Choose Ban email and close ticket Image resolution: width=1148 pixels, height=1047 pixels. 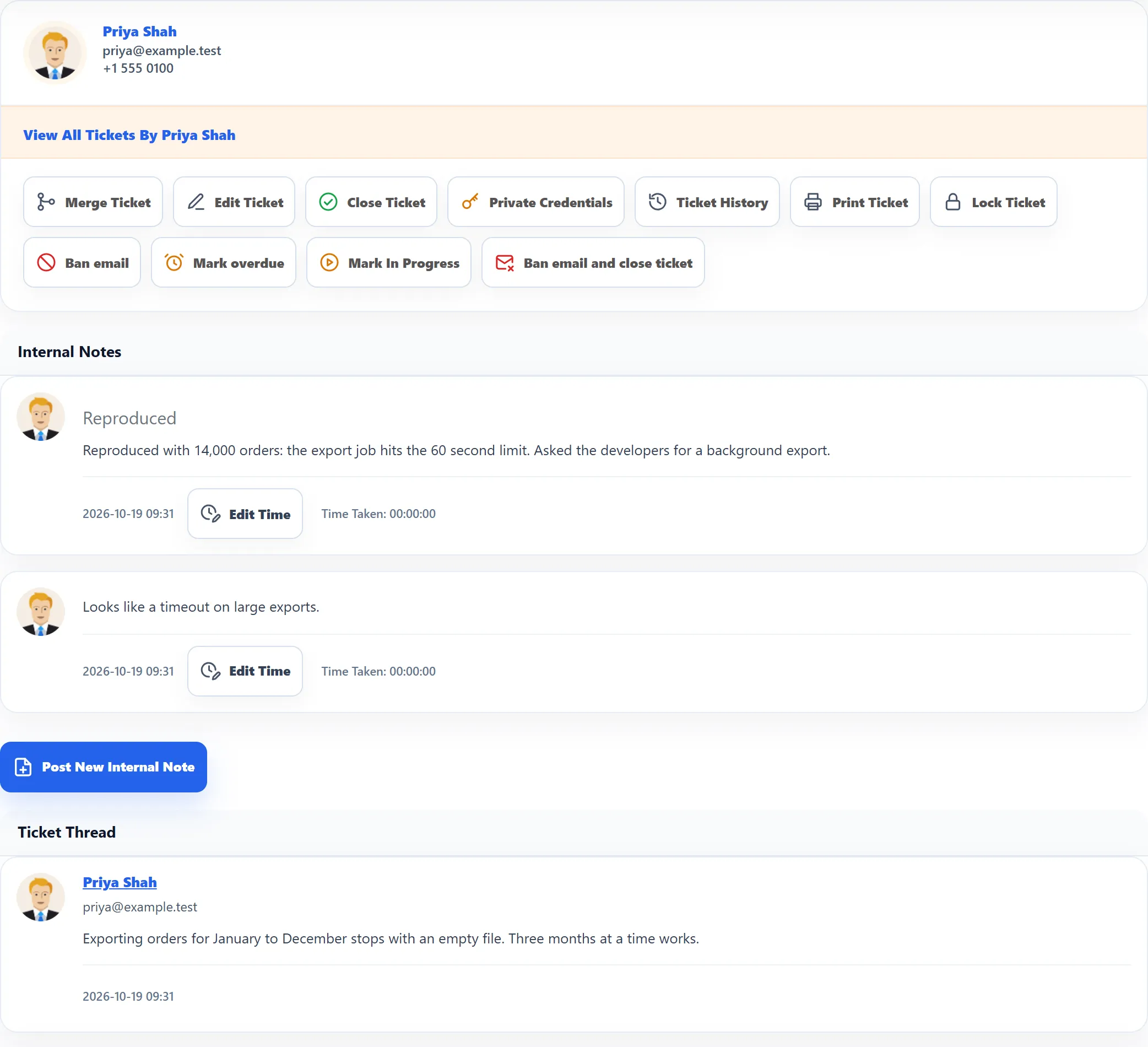pos(593,263)
